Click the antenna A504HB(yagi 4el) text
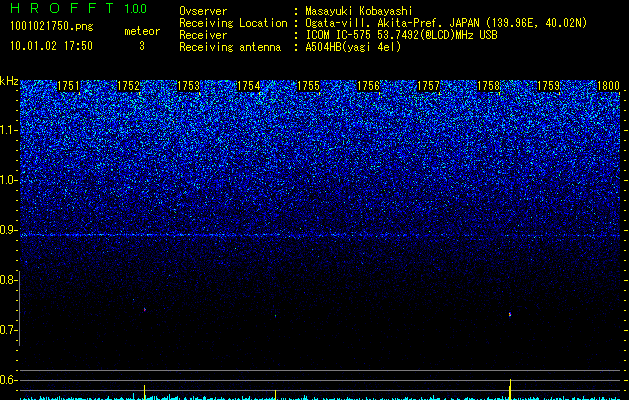 (x=353, y=47)
